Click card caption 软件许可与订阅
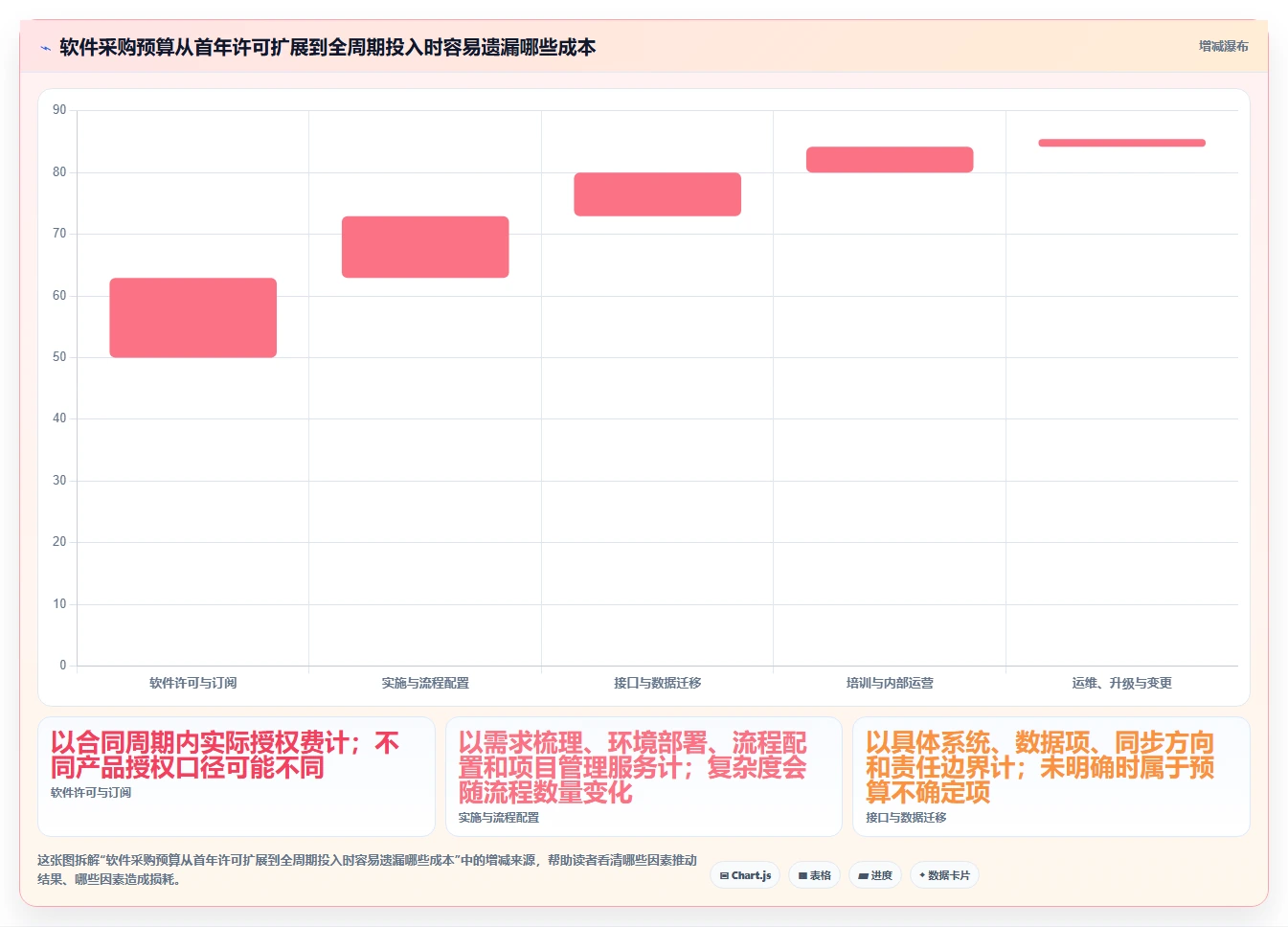The width and height of the screenshot is (1288, 927). pyautogui.click(x=91, y=793)
